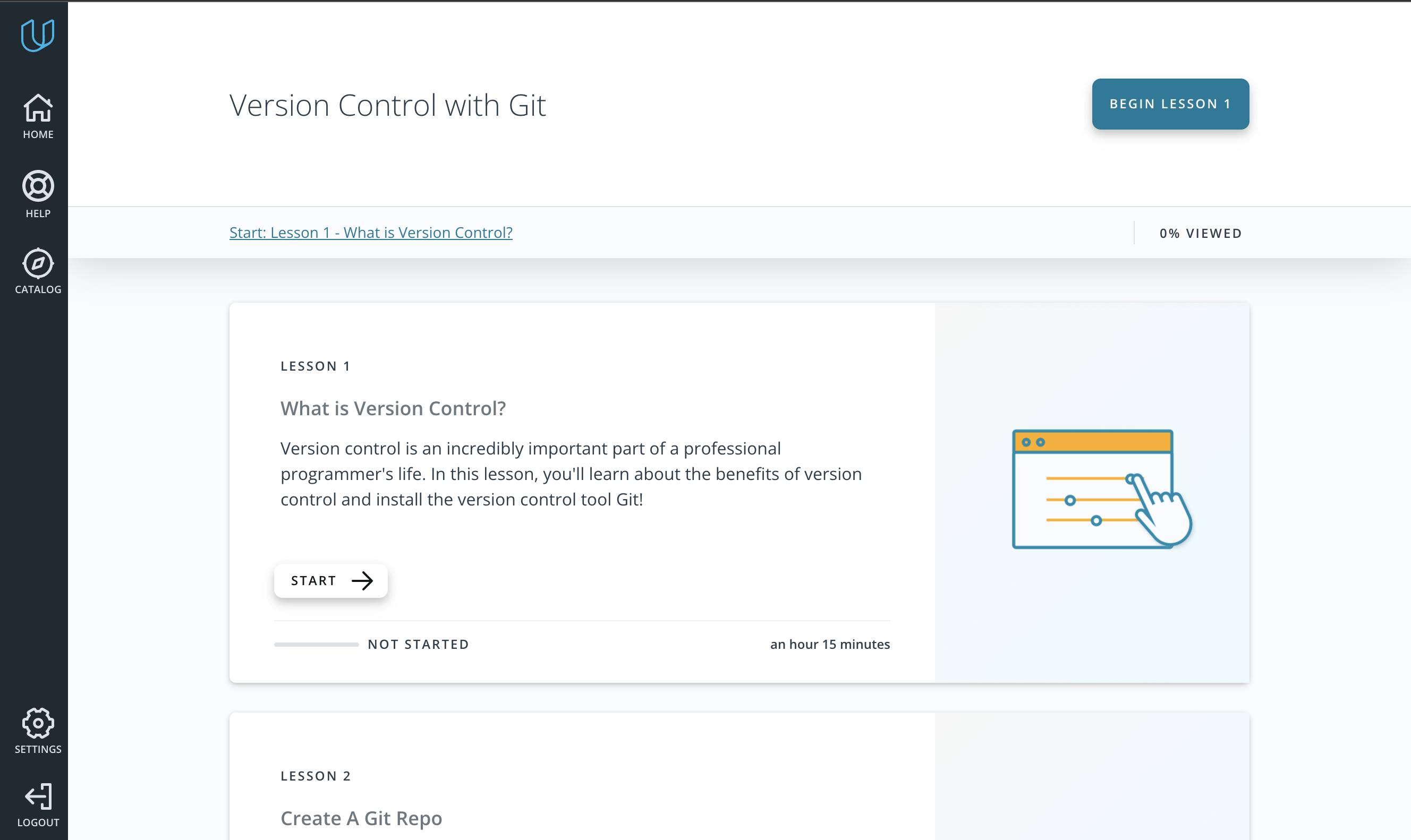Click the 0% VIEWED indicator
Viewport: 1411px width, 840px height.
pos(1201,233)
